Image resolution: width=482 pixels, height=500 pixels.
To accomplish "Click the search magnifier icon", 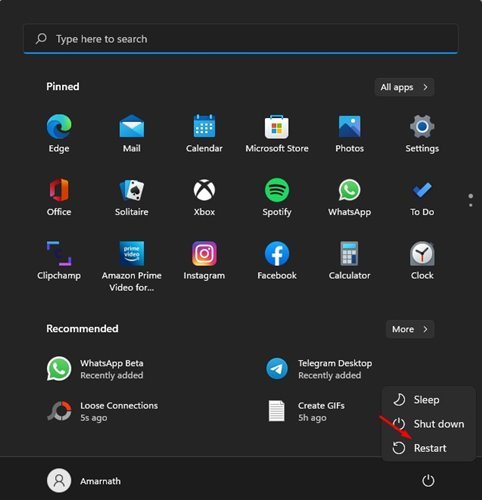I will tap(41, 39).
